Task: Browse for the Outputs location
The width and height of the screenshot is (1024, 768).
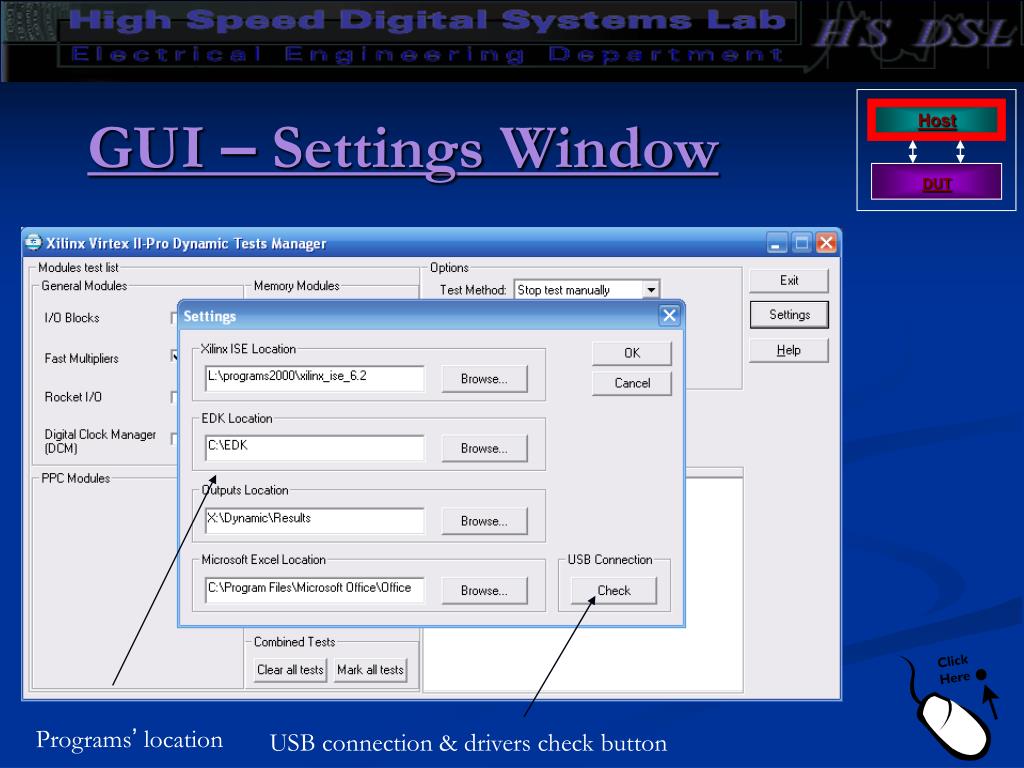Action: [484, 521]
